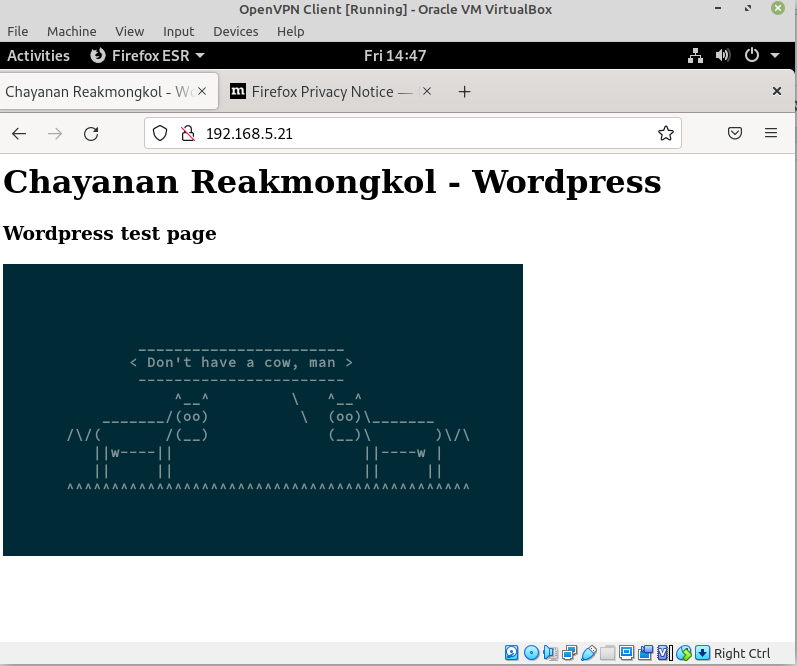Open the VirtualBox Help menu

coord(291,32)
